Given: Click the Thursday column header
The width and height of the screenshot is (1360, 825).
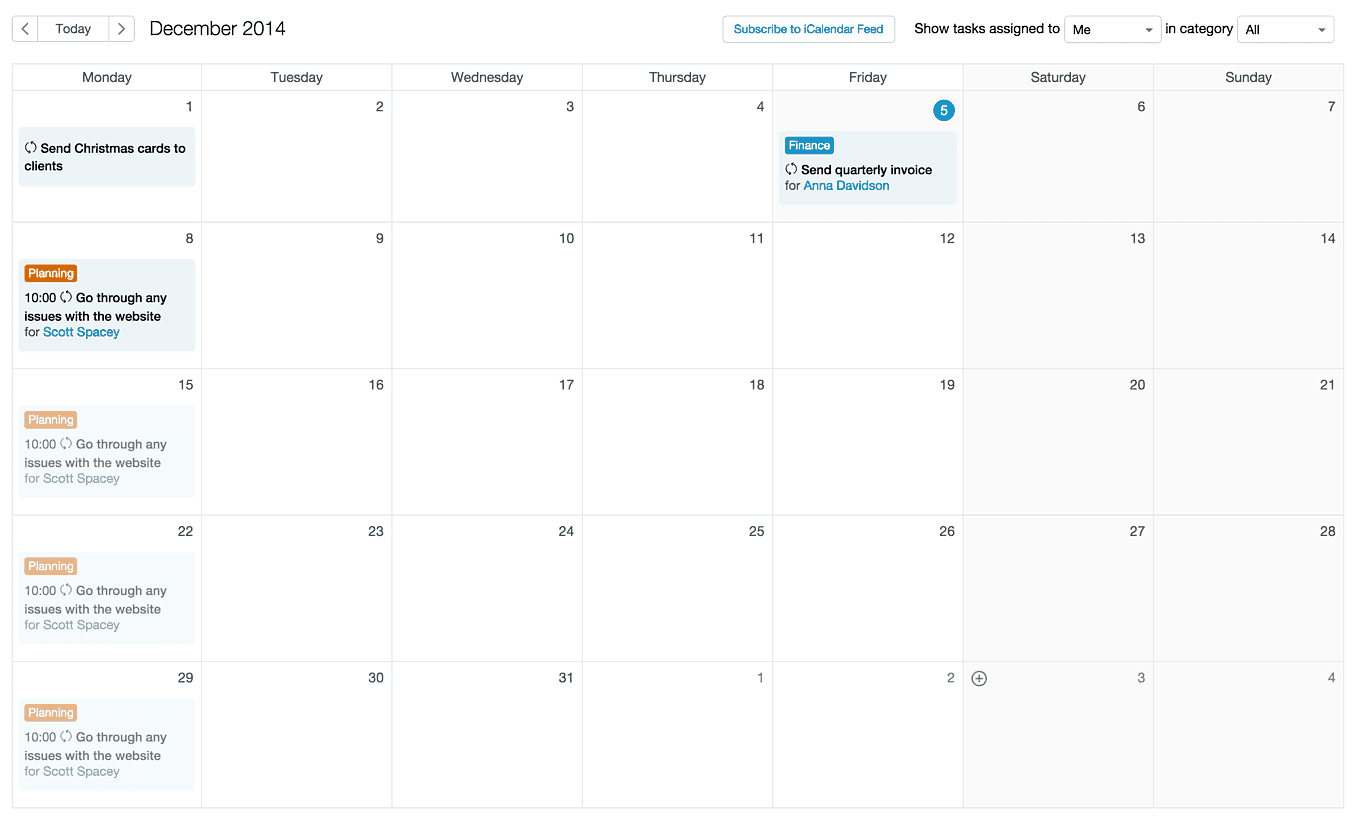Looking at the screenshot, I should (x=677, y=77).
